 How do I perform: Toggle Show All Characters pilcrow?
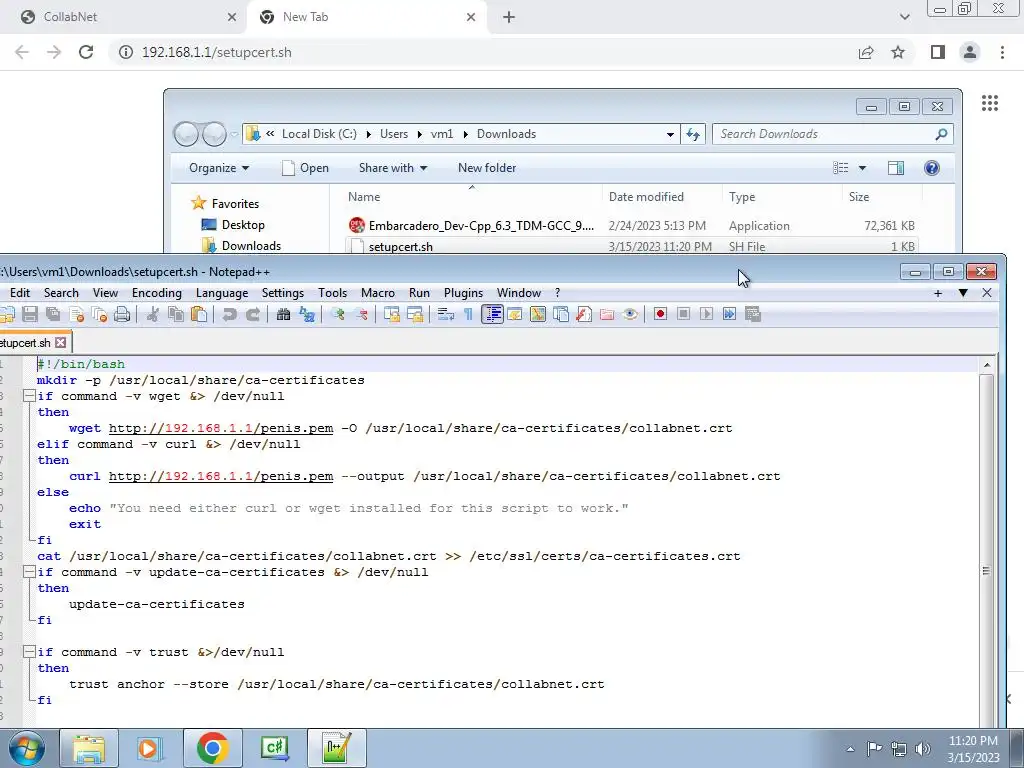pos(468,314)
